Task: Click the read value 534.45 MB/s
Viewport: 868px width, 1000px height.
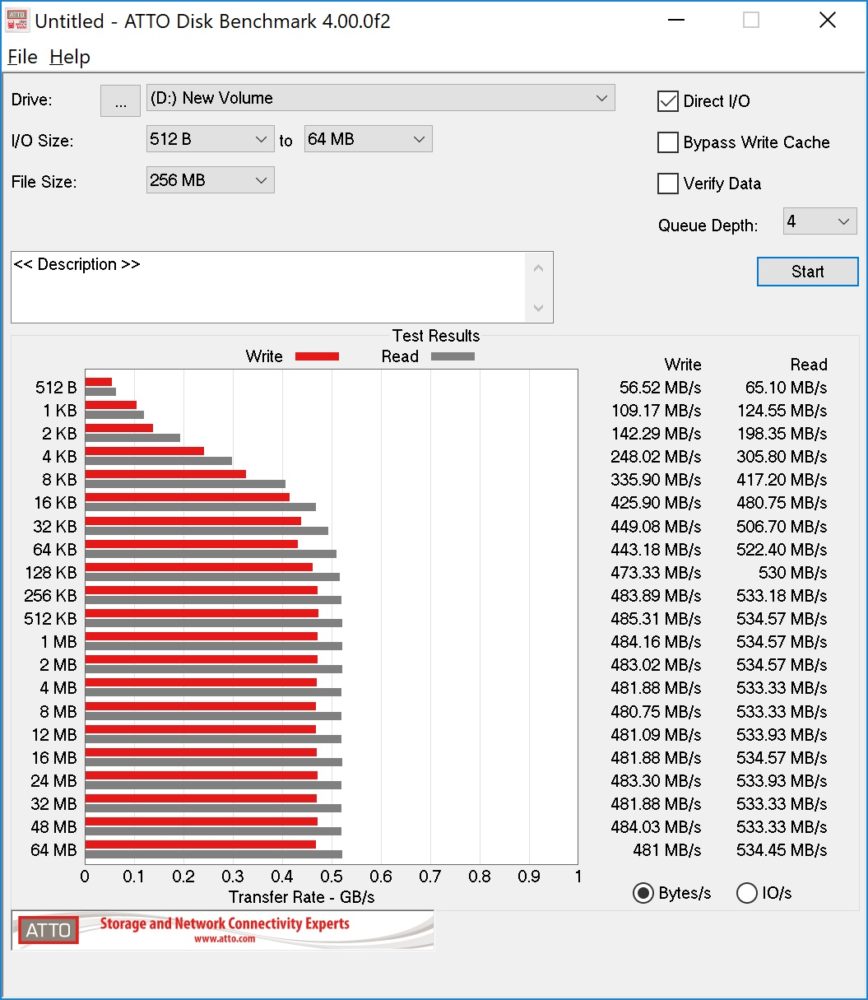Action: click(x=782, y=850)
